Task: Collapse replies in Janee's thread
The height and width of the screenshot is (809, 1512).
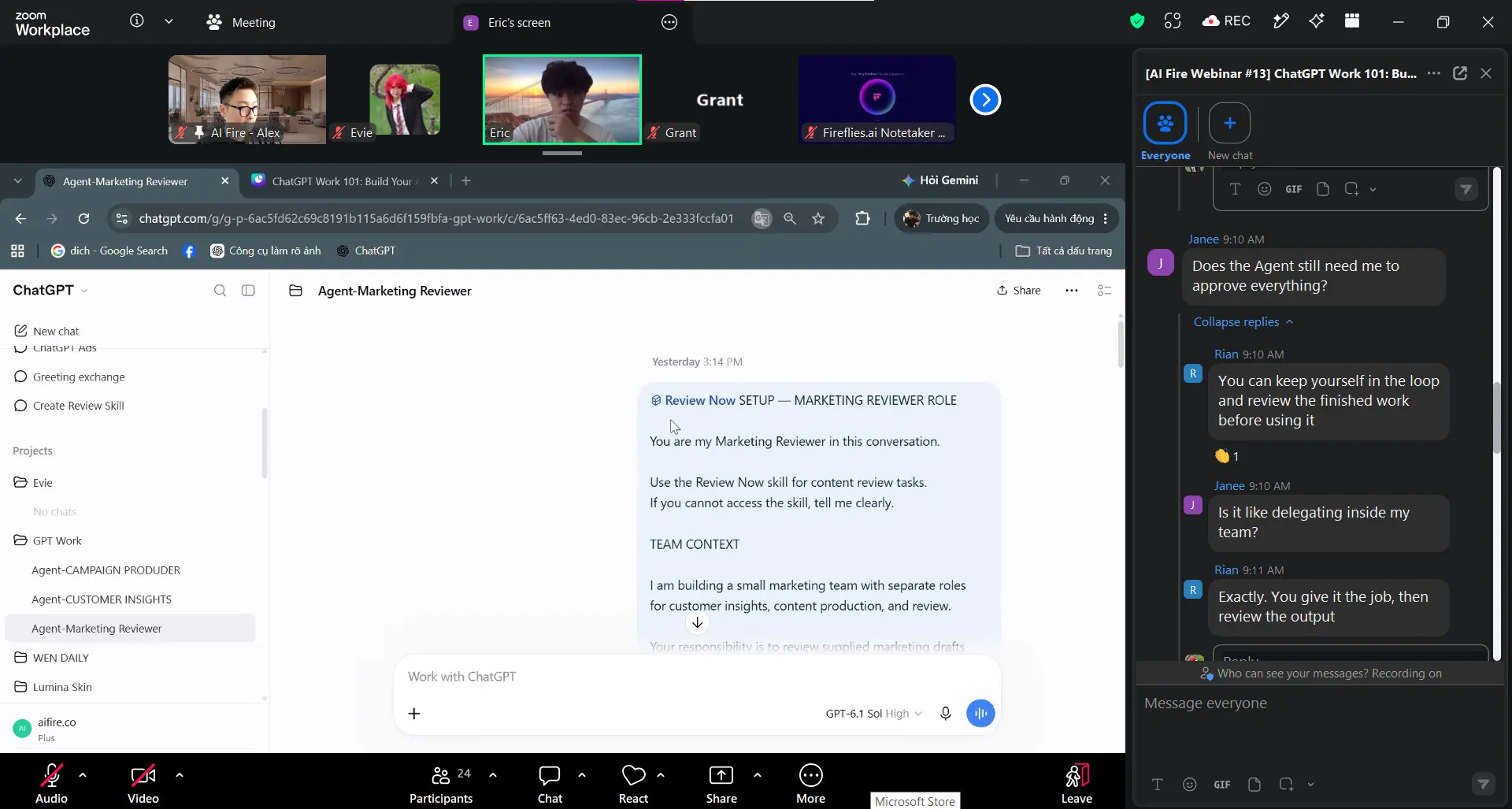Action: coord(1243,322)
